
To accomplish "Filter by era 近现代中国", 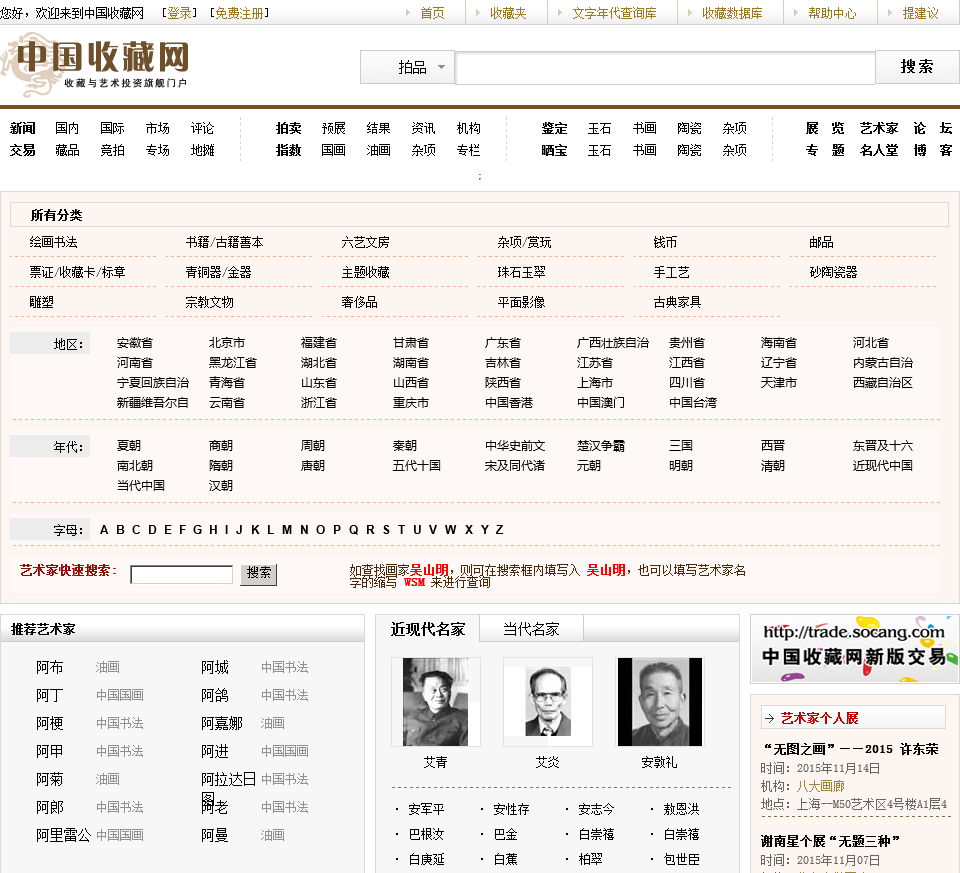I will (x=883, y=466).
